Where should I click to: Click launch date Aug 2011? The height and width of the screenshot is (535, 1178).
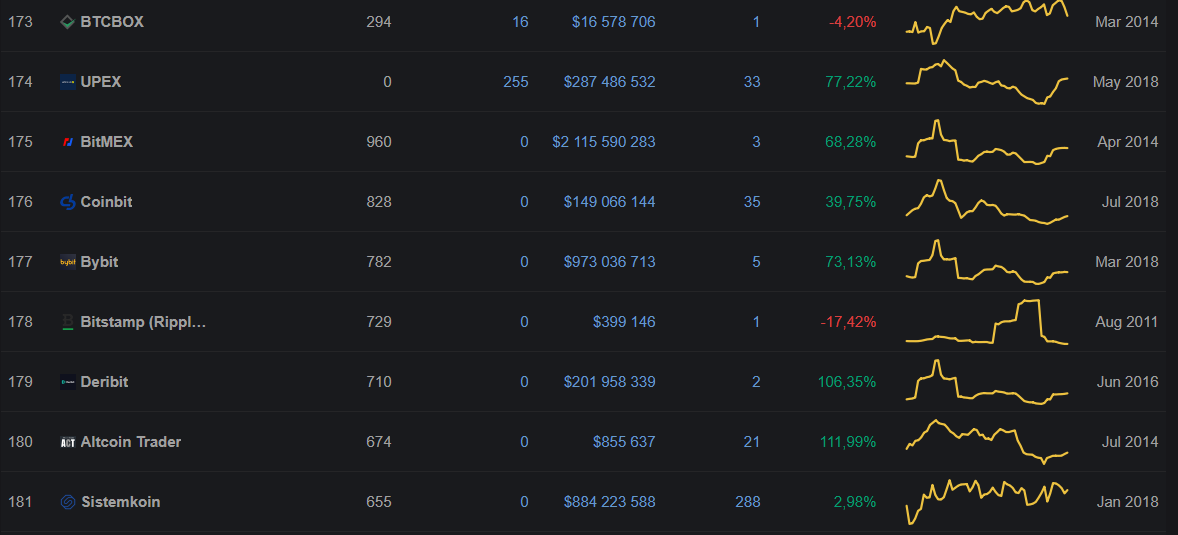coord(1126,322)
